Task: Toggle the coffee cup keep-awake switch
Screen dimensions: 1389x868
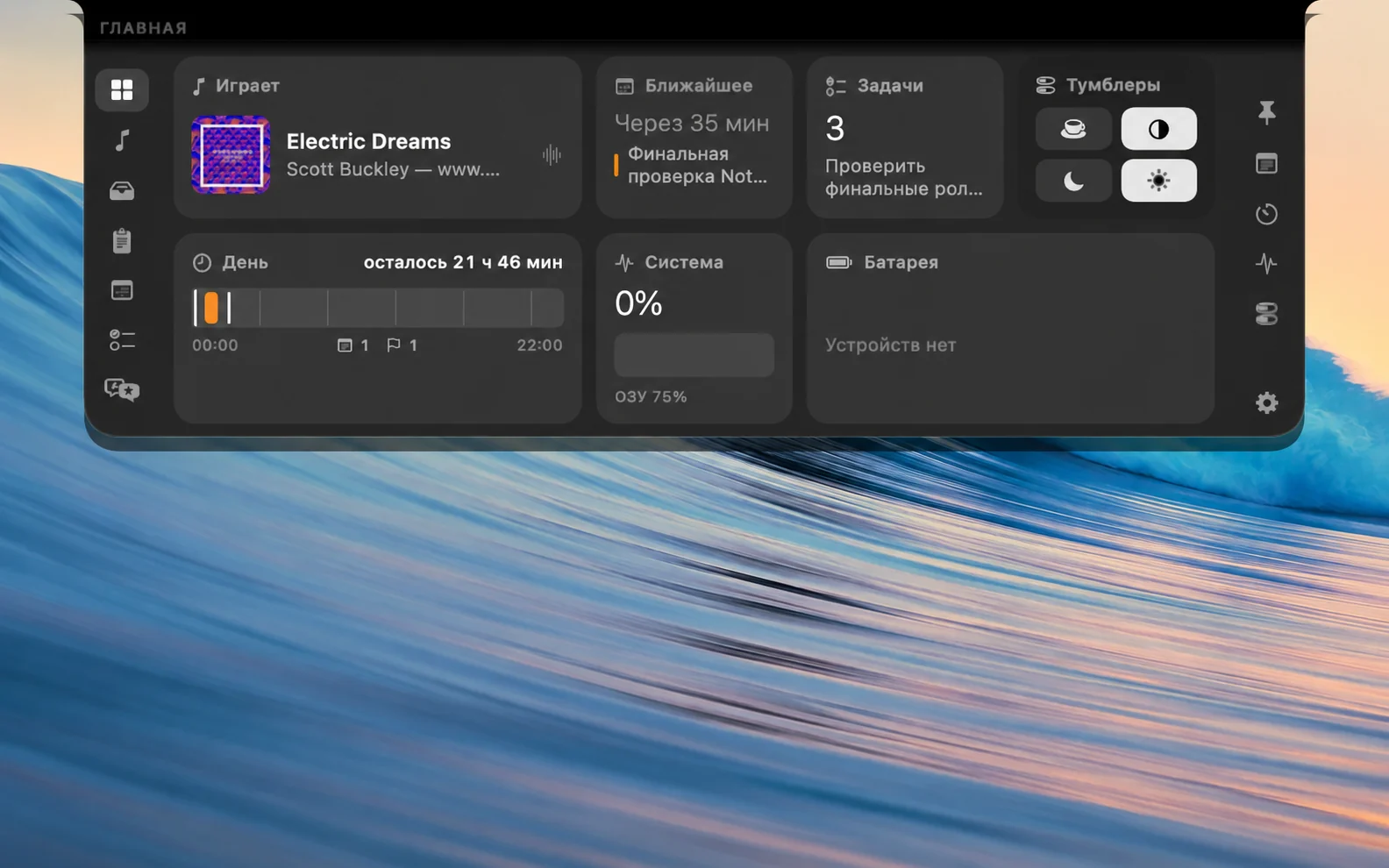Action: tap(1073, 129)
